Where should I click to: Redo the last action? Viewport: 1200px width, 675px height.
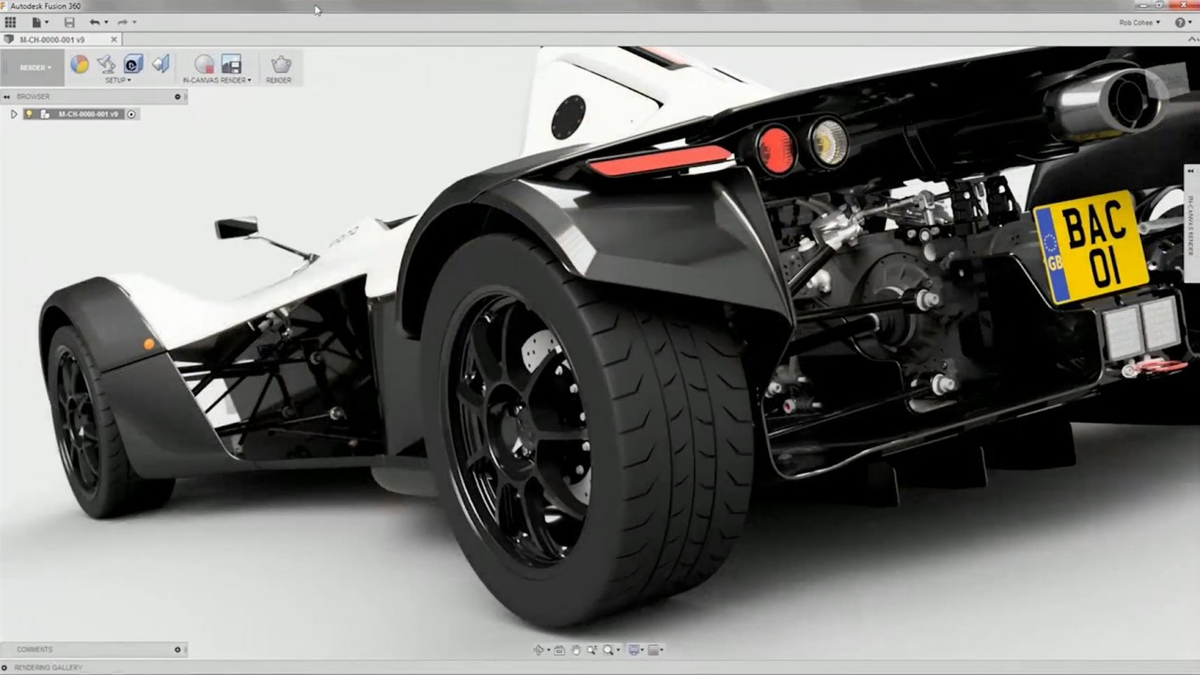coord(122,22)
